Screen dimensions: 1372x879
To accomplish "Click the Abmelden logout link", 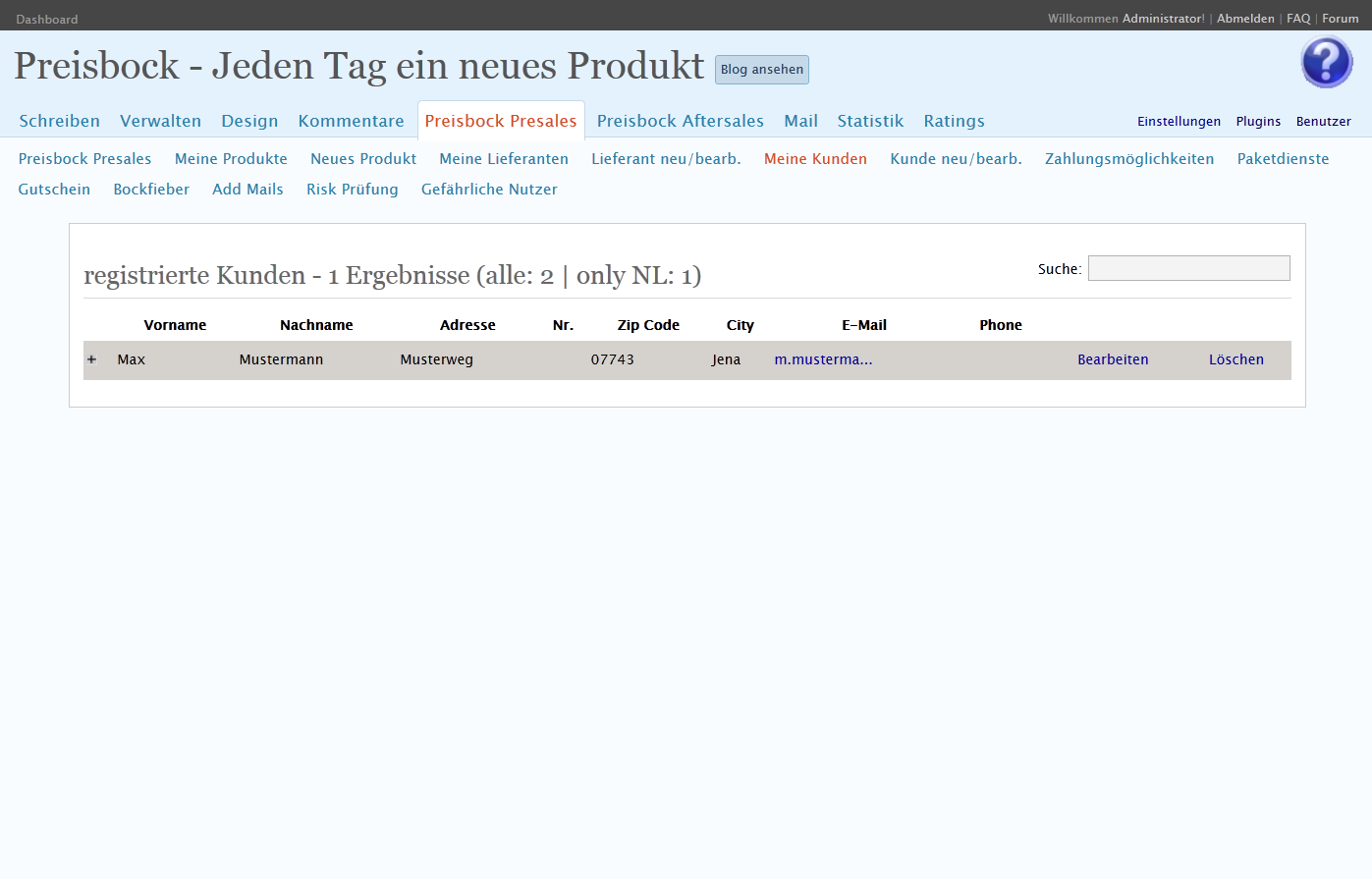I will (1245, 19).
